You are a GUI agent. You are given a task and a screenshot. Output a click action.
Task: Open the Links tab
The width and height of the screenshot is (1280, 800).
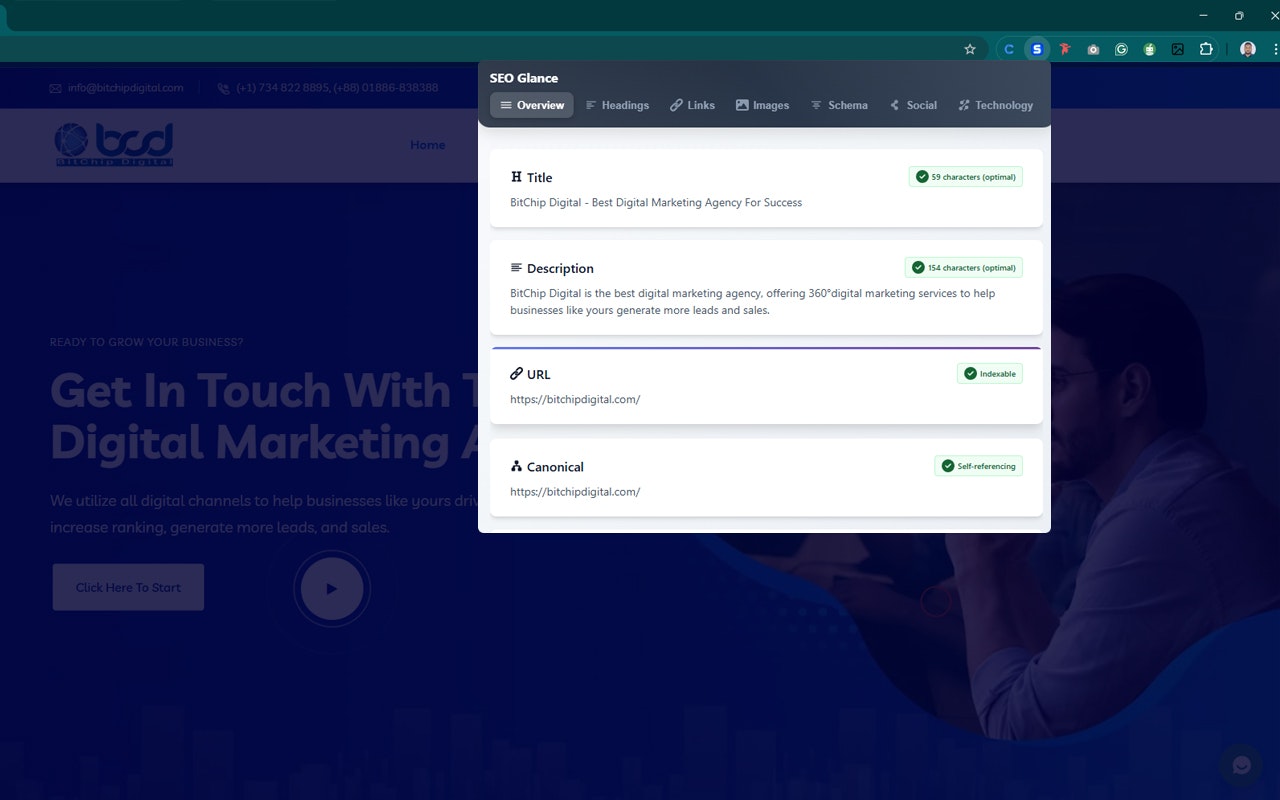[693, 105]
